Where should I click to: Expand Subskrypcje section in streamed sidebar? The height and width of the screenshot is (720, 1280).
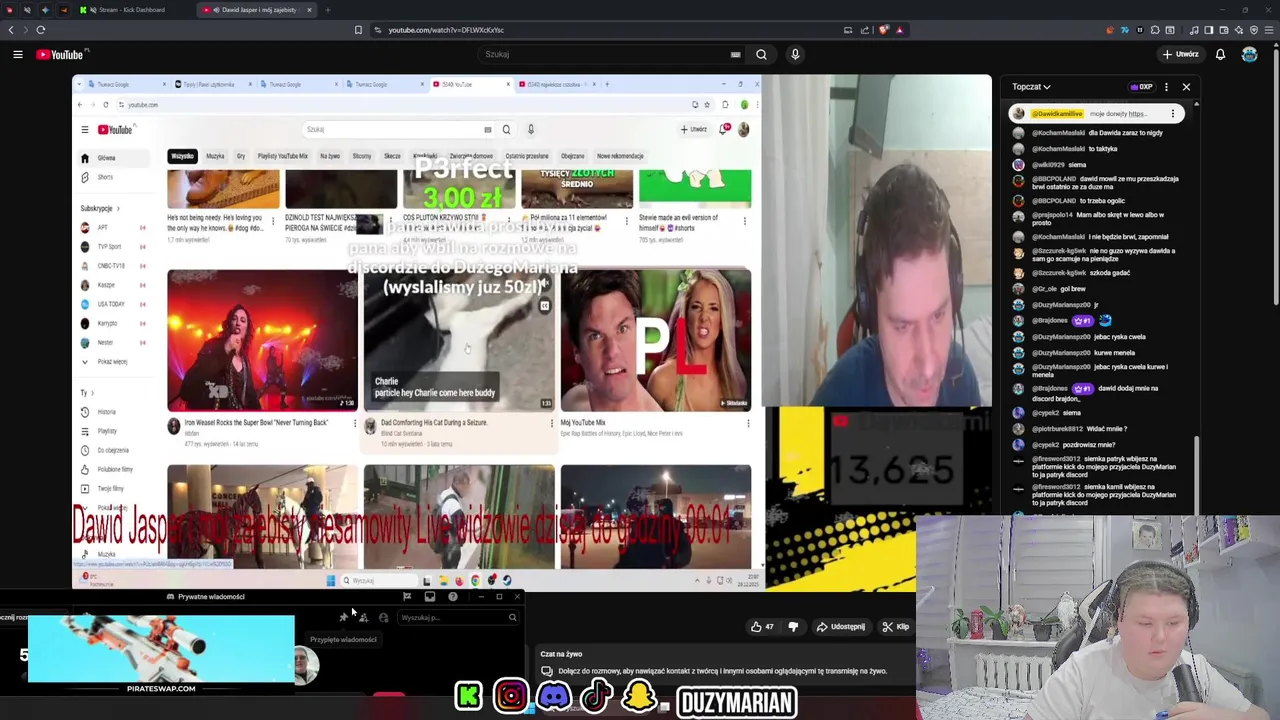[x=100, y=208]
